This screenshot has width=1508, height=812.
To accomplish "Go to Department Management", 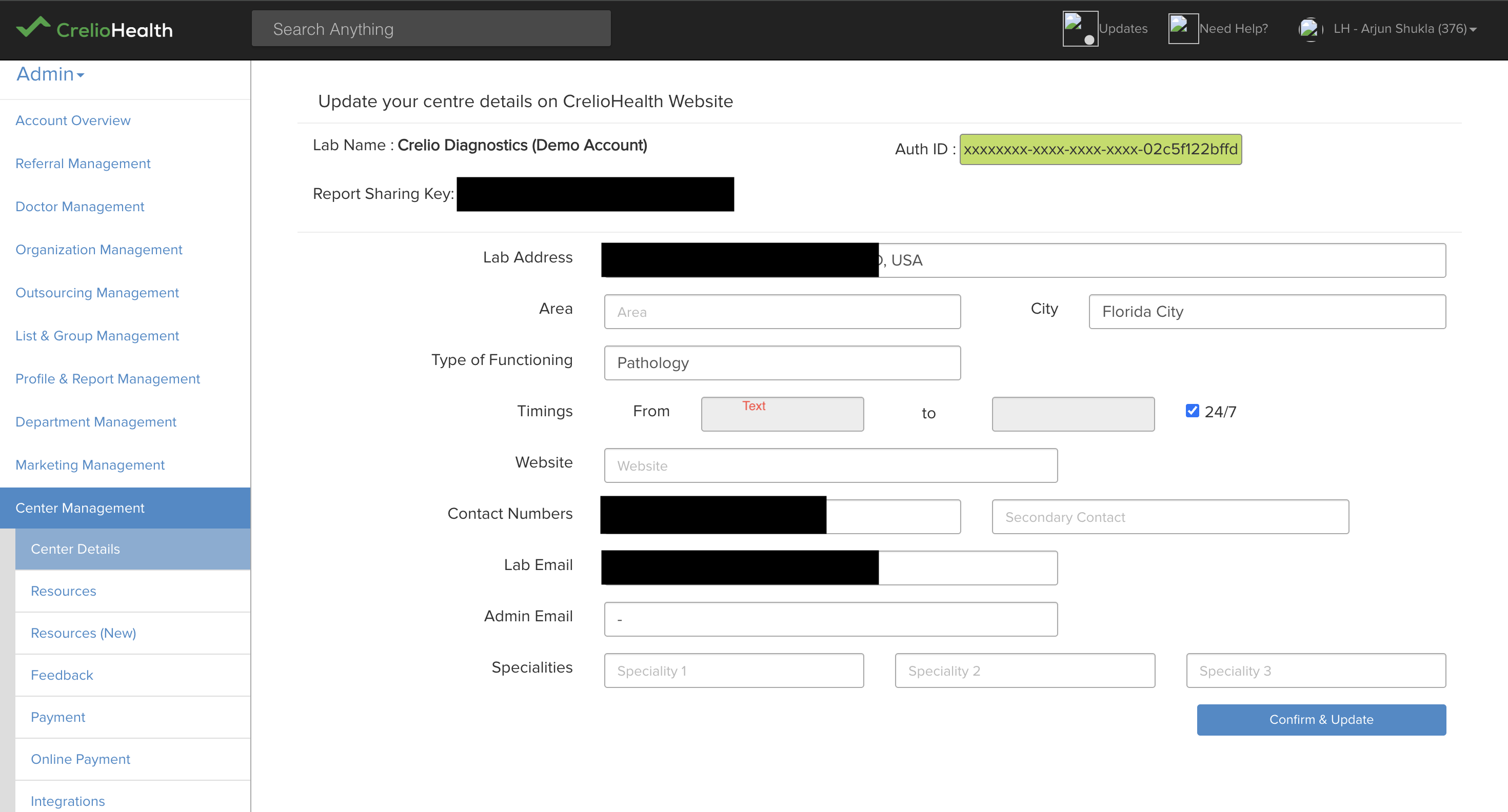I will (x=96, y=422).
